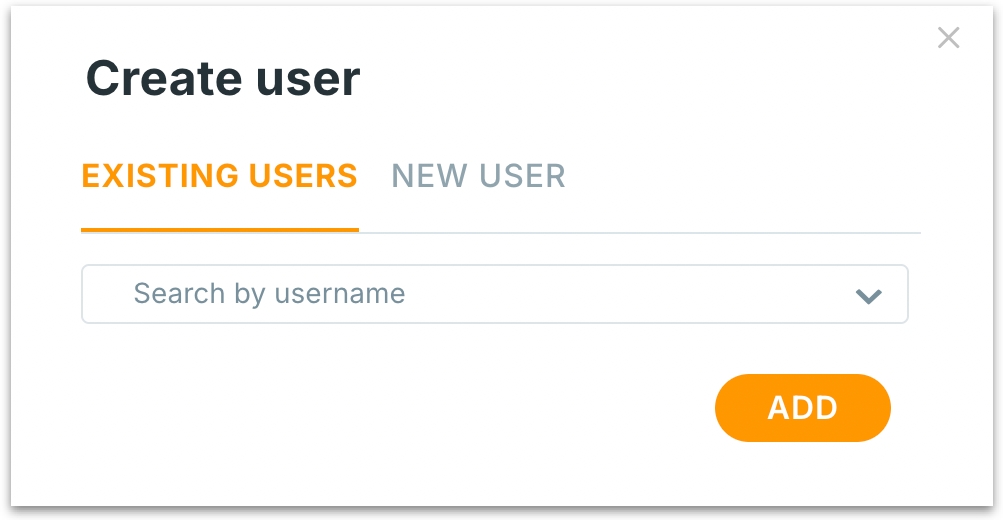Show username options via the chevron icon
Screen dimensions: 1003x520
click(x=868, y=295)
